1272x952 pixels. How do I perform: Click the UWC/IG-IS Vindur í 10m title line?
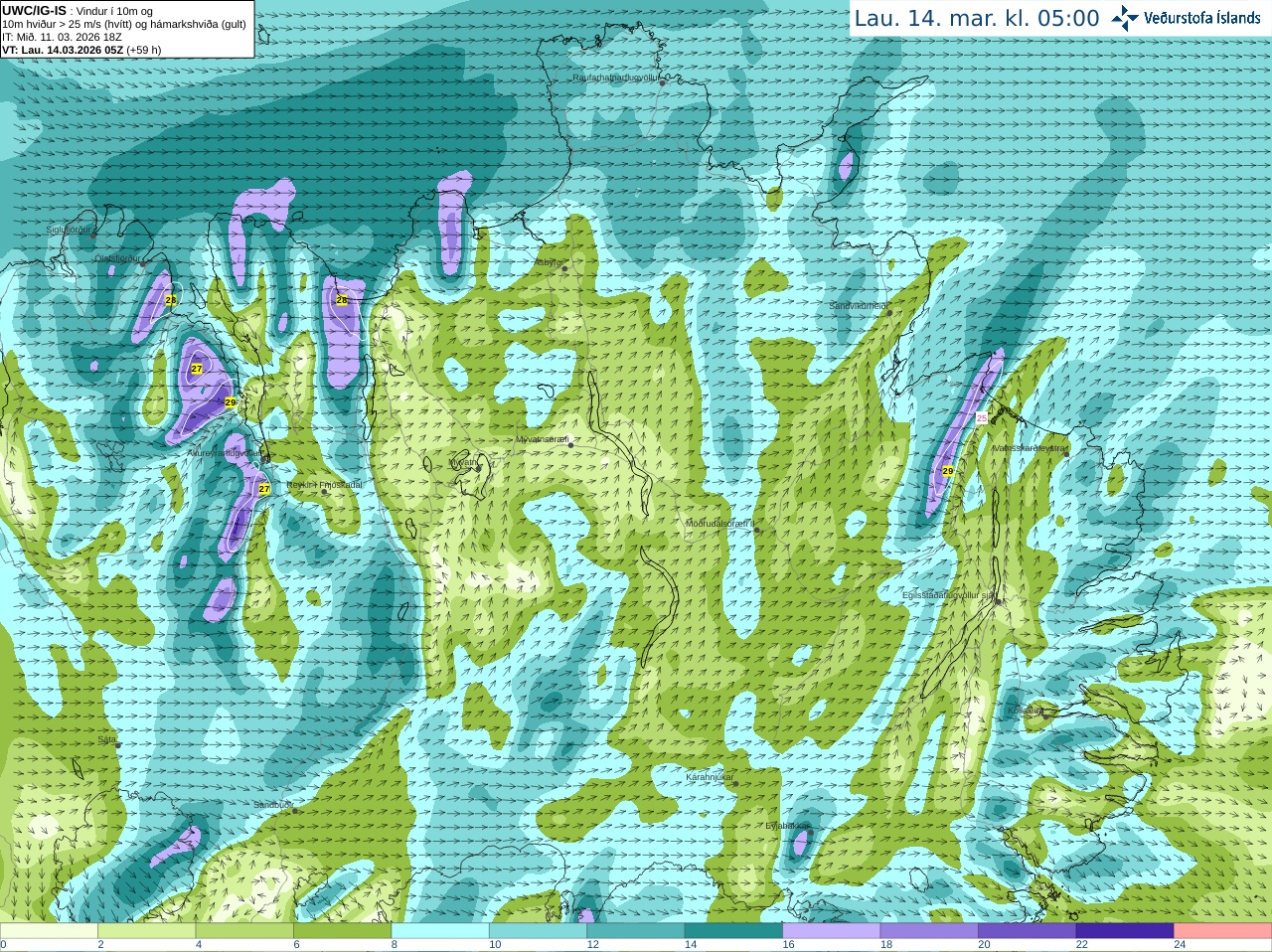pos(78,11)
